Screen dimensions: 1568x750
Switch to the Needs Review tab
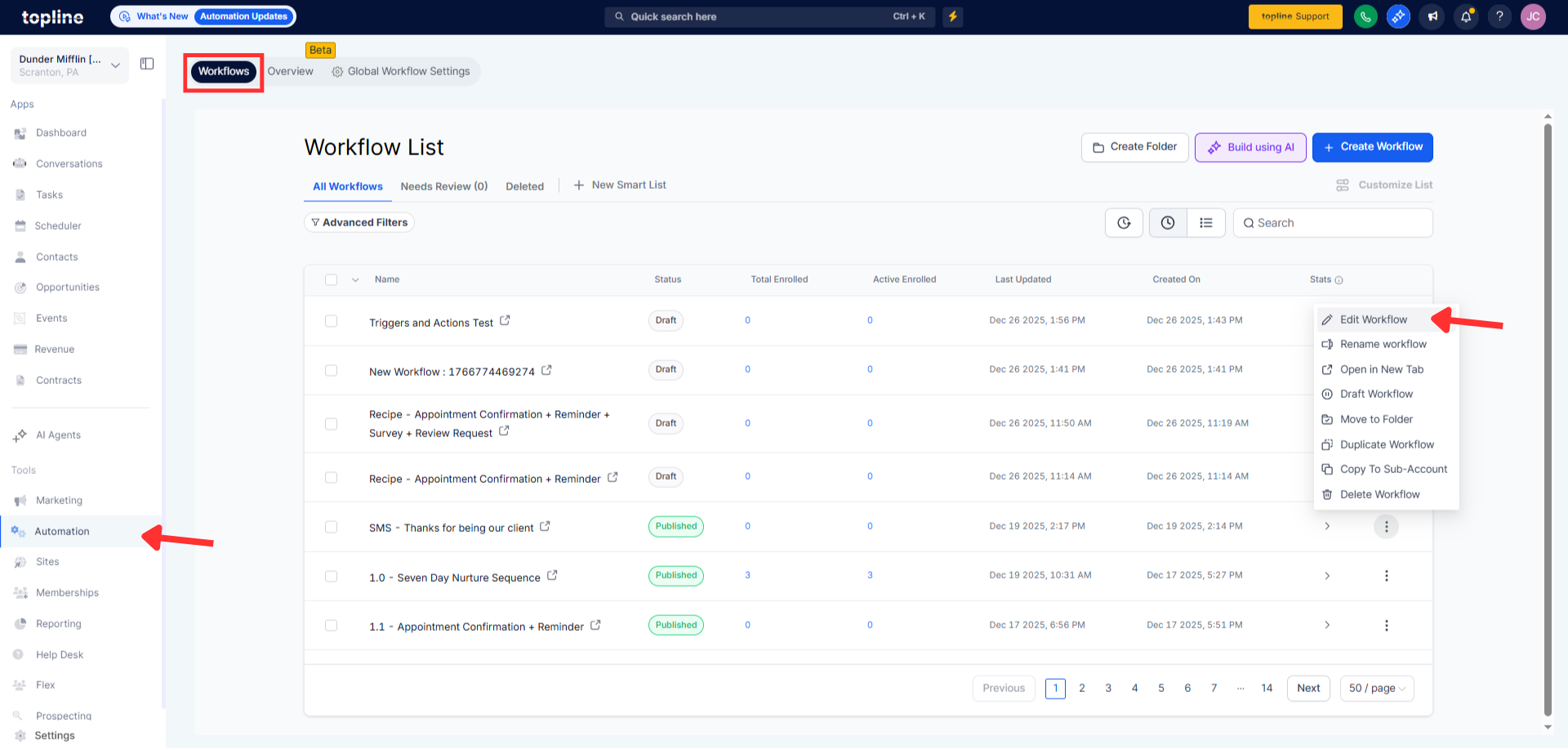(443, 186)
